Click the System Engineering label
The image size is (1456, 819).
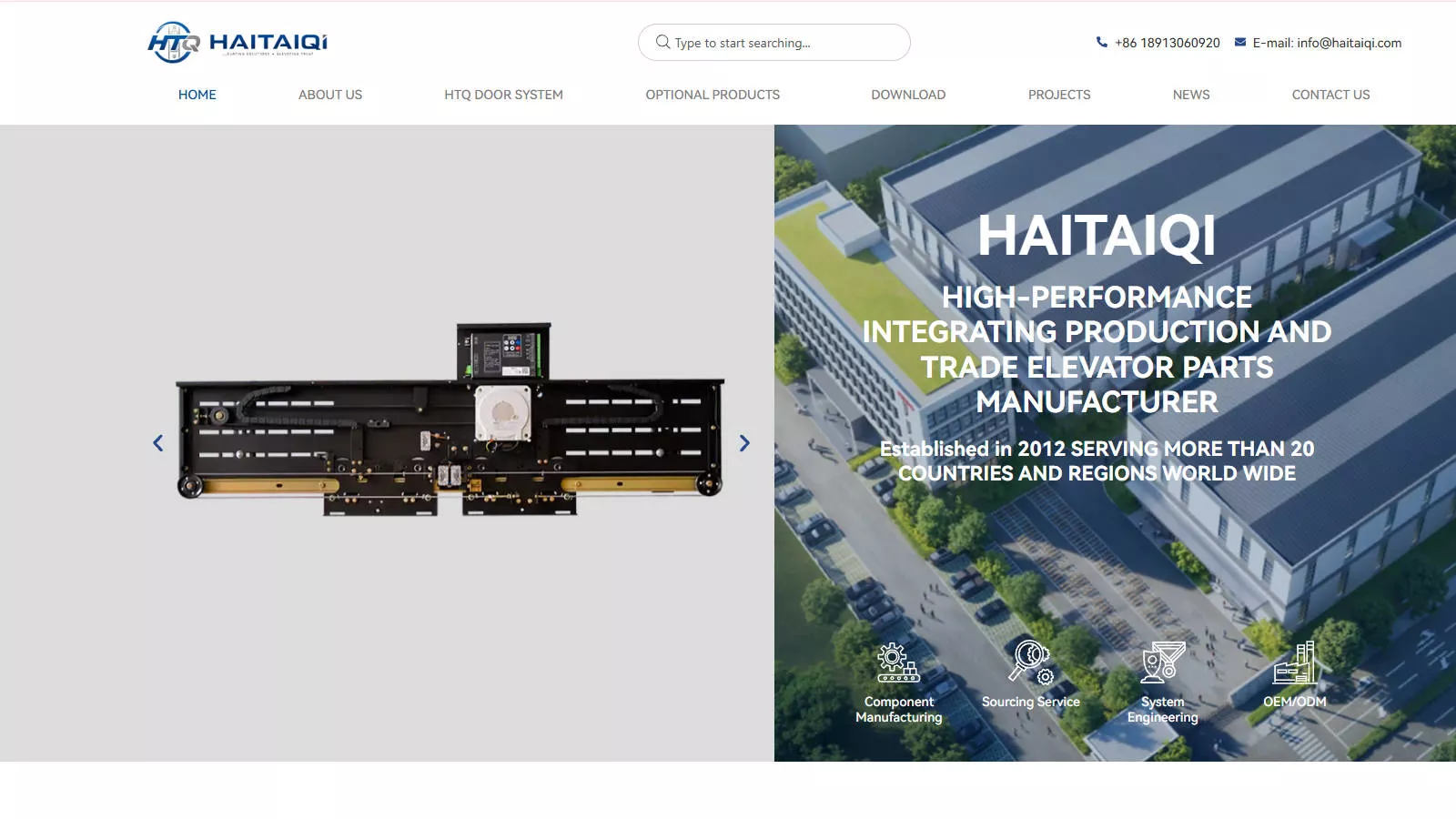pyautogui.click(x=1163, y=709)
